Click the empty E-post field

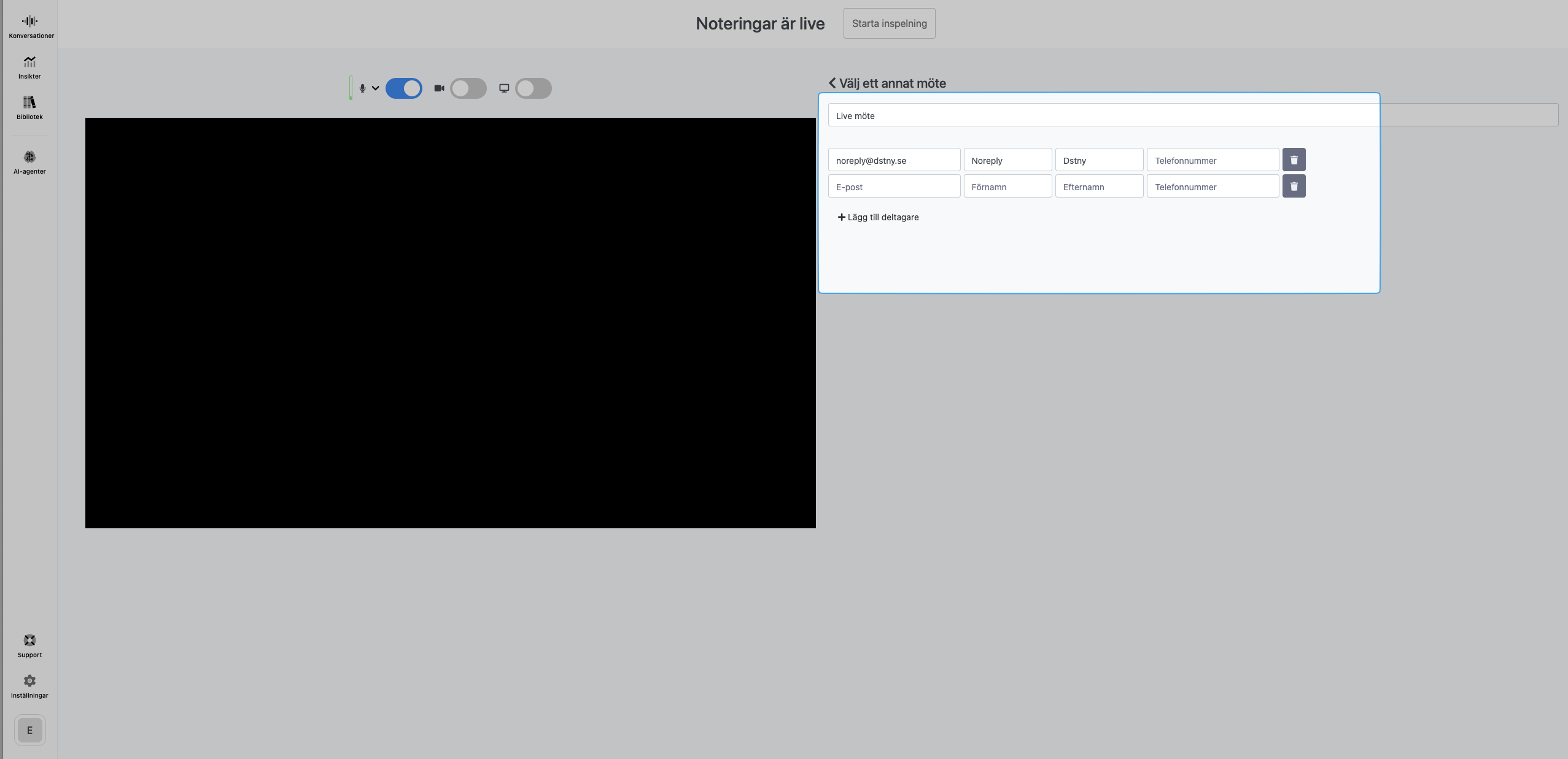[893, 187]
